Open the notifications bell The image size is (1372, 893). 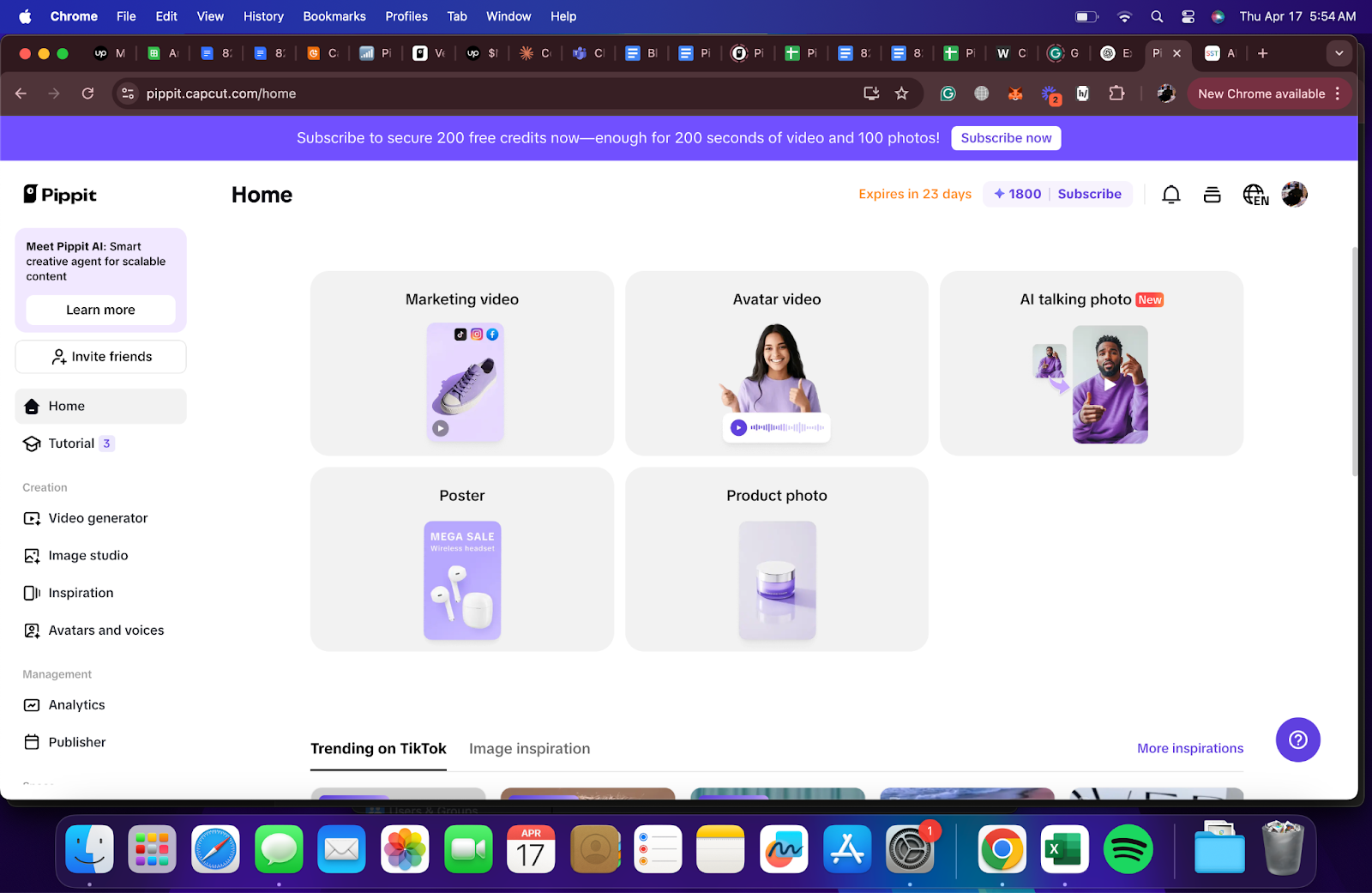[x=1170, y=194]
